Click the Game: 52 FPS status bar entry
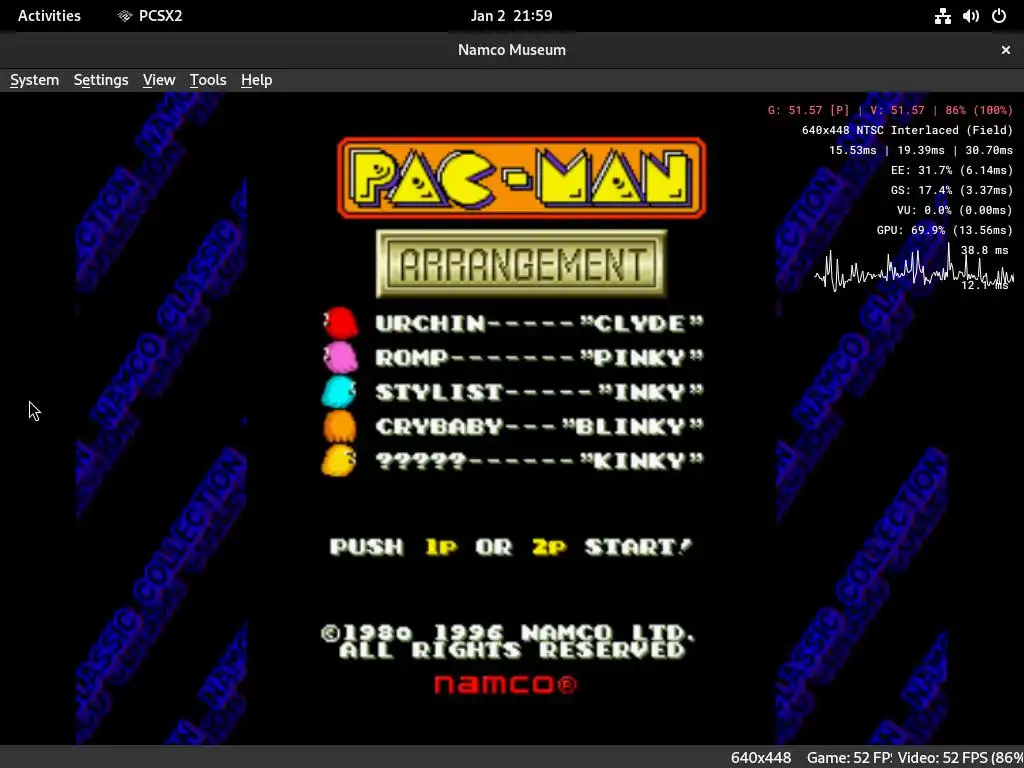1024x768 pixels. tap(850, 758)
